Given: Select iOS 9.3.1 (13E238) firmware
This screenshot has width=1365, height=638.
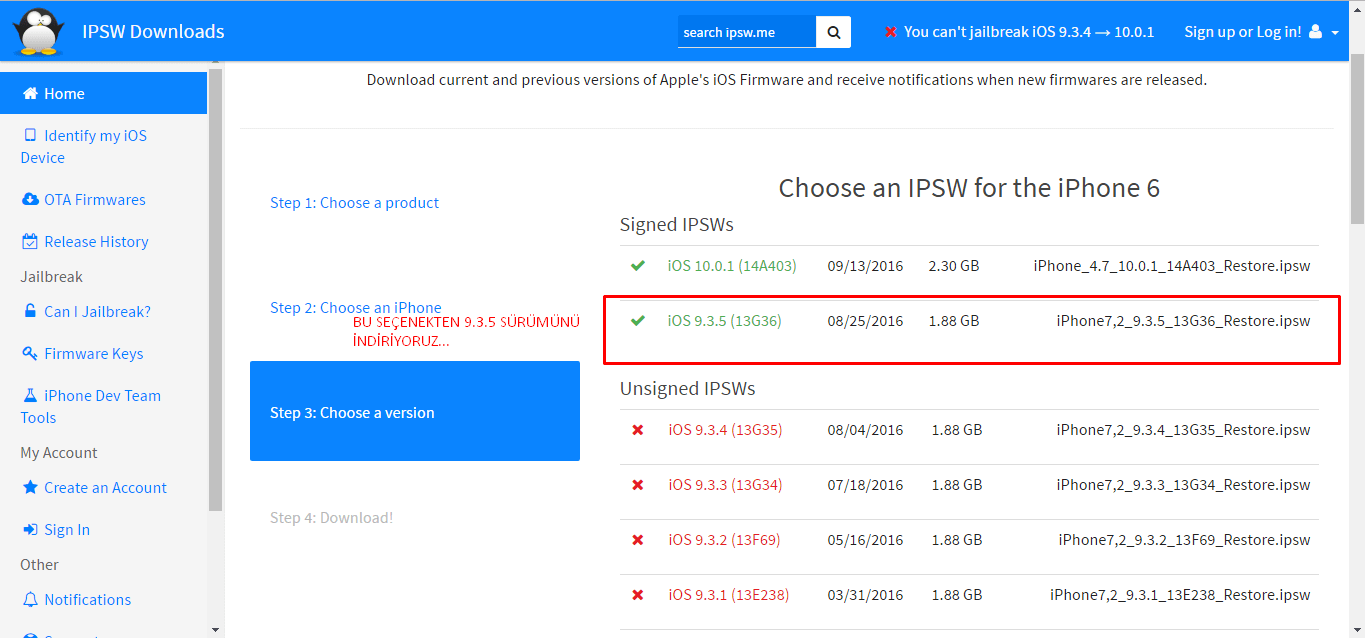Looking at the screenshot, I should point(728,595).
